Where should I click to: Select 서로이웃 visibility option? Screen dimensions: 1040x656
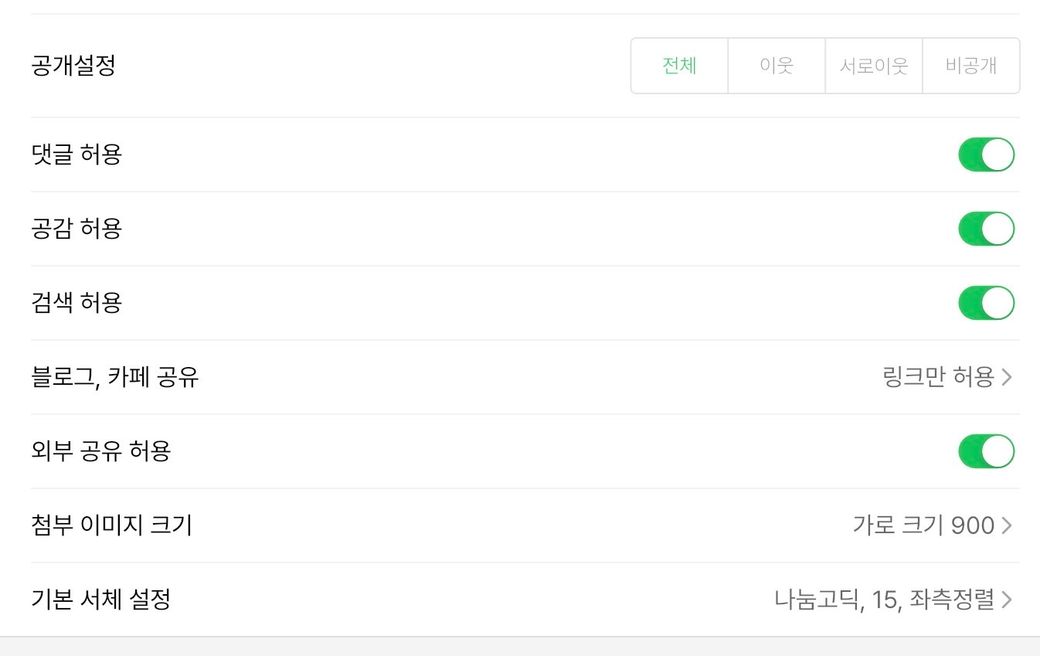[x=874, y=66]
